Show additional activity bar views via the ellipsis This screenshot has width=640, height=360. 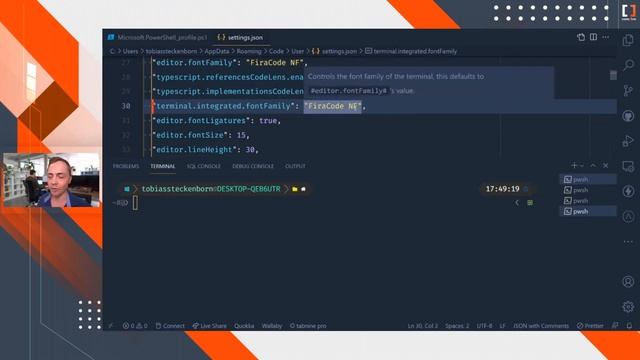(x=628, y=242)
